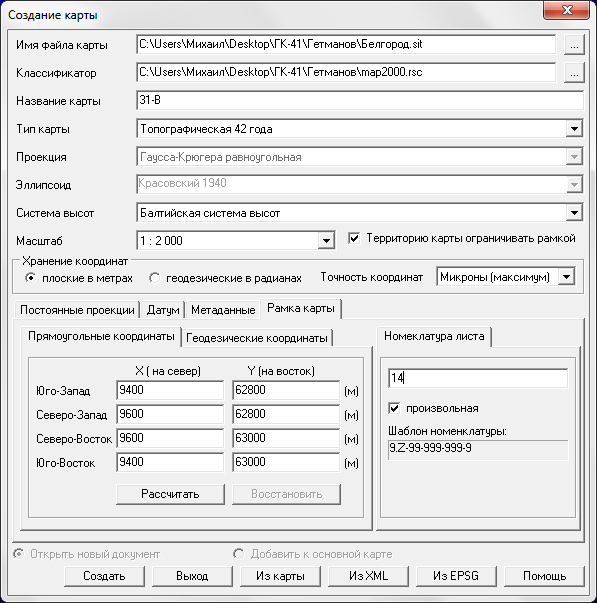Select the Рамка карты tab
Image resolution: width=597 pixels, height=603 pixels.
click(301, 308)
